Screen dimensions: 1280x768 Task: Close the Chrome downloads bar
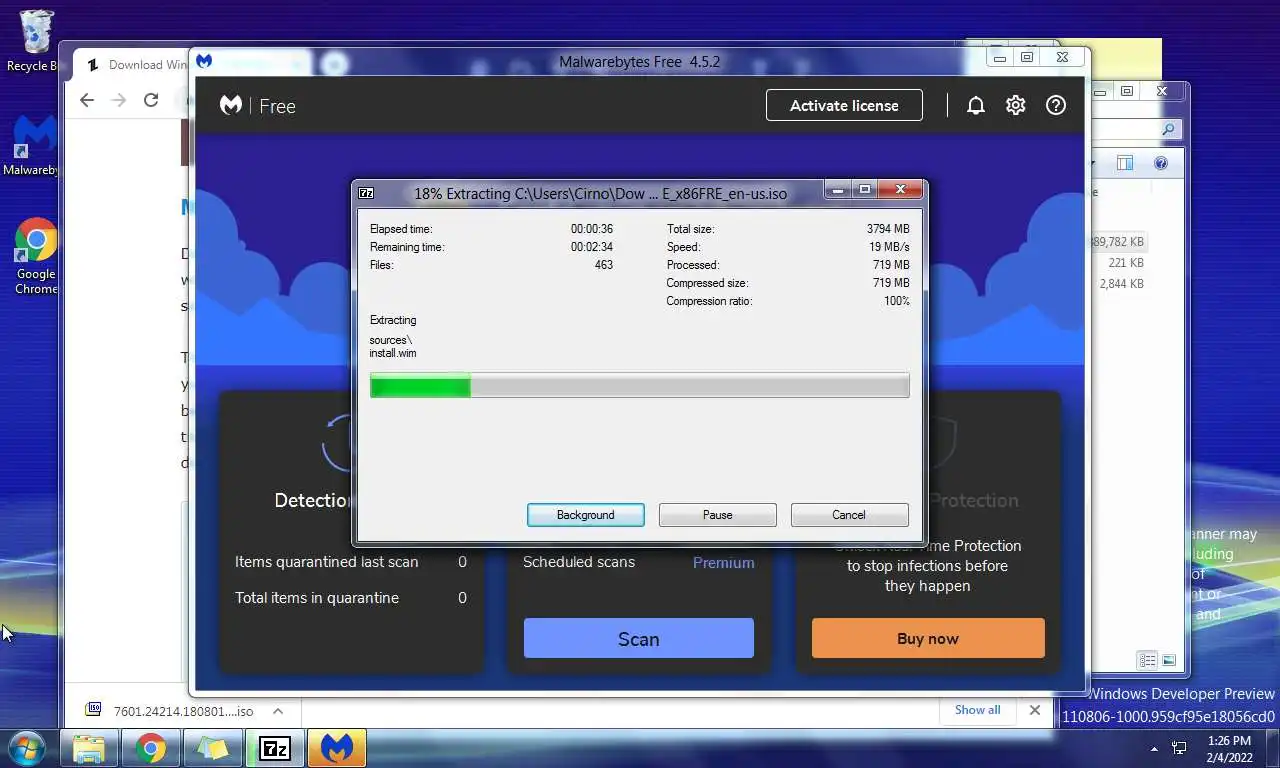[1035, 710]
